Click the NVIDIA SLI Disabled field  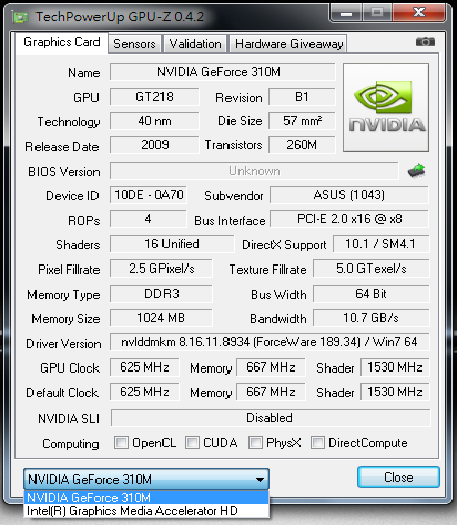[271, 418]
